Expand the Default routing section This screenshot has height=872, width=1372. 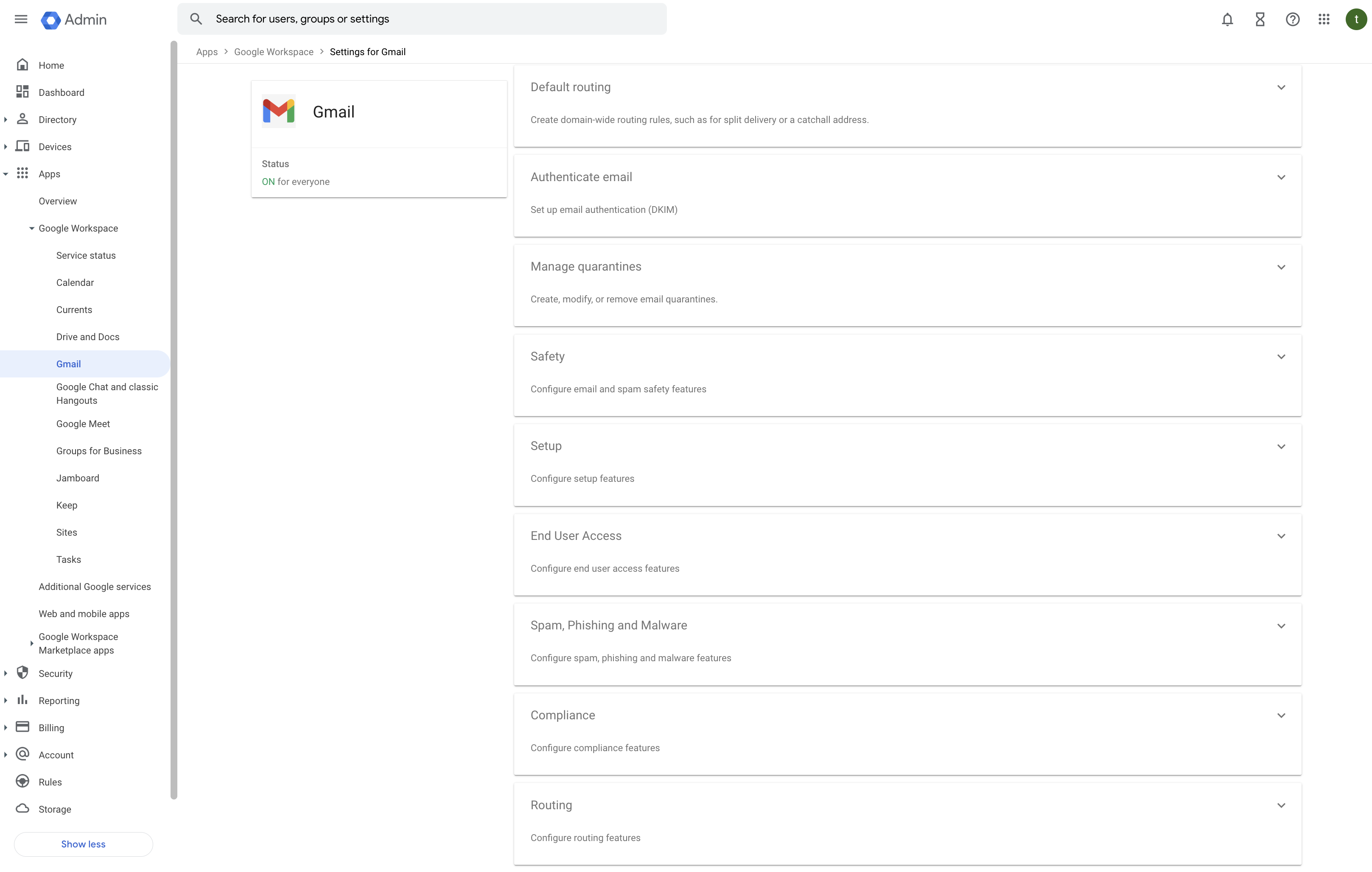pos(1281,87)
